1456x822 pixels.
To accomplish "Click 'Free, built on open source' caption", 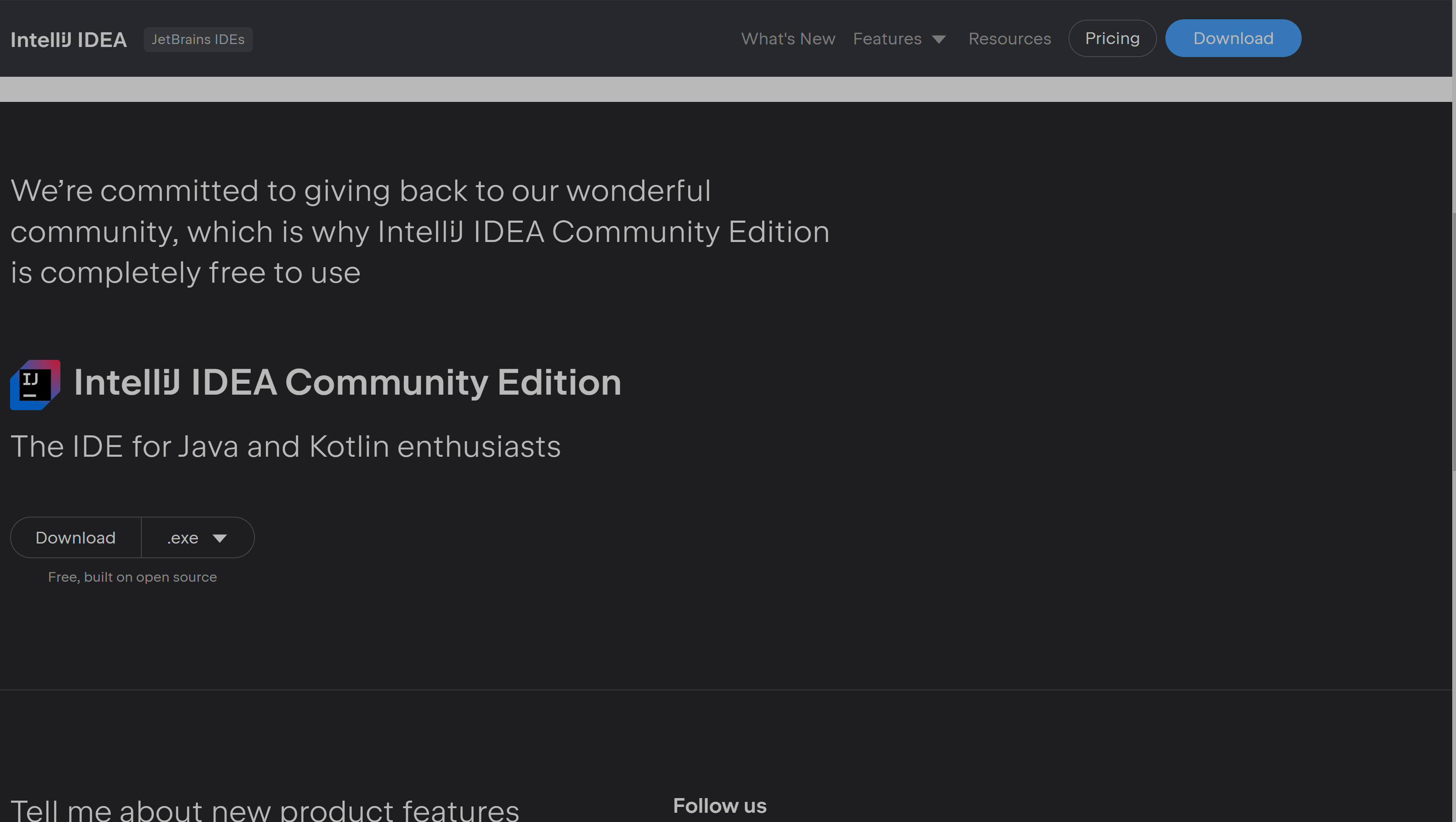I will [x=132, y=577].
